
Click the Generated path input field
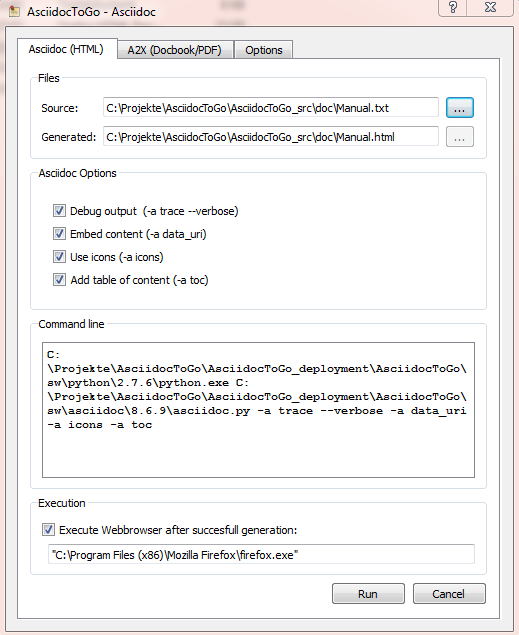click(x=270, y=137)
